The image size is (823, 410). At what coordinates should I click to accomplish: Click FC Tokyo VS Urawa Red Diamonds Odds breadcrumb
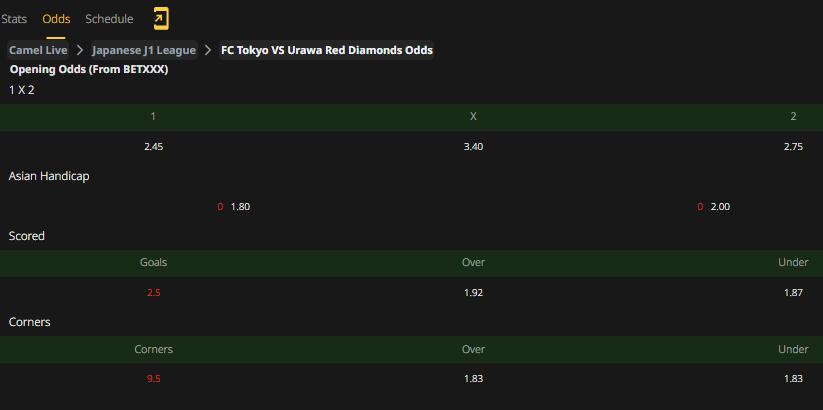326,50
